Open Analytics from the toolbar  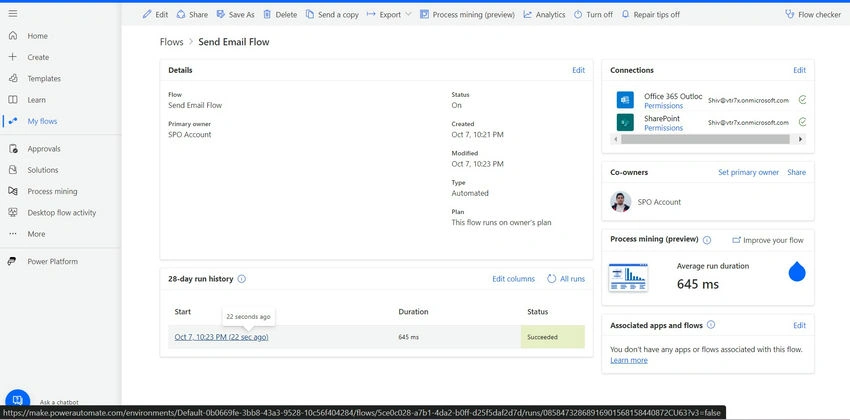click(544, 15)
